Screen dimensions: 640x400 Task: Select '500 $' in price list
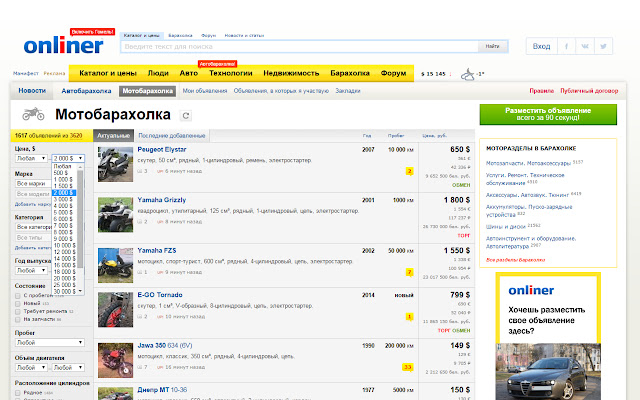tap(64, 173)
